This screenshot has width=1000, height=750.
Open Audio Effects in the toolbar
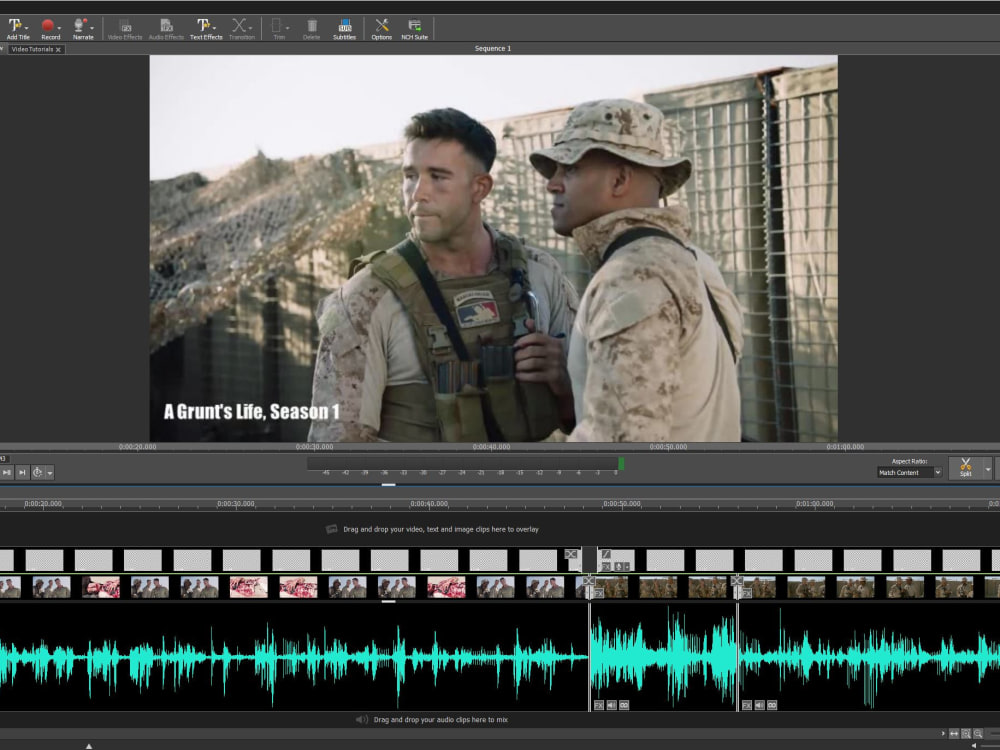pos(166,29)
